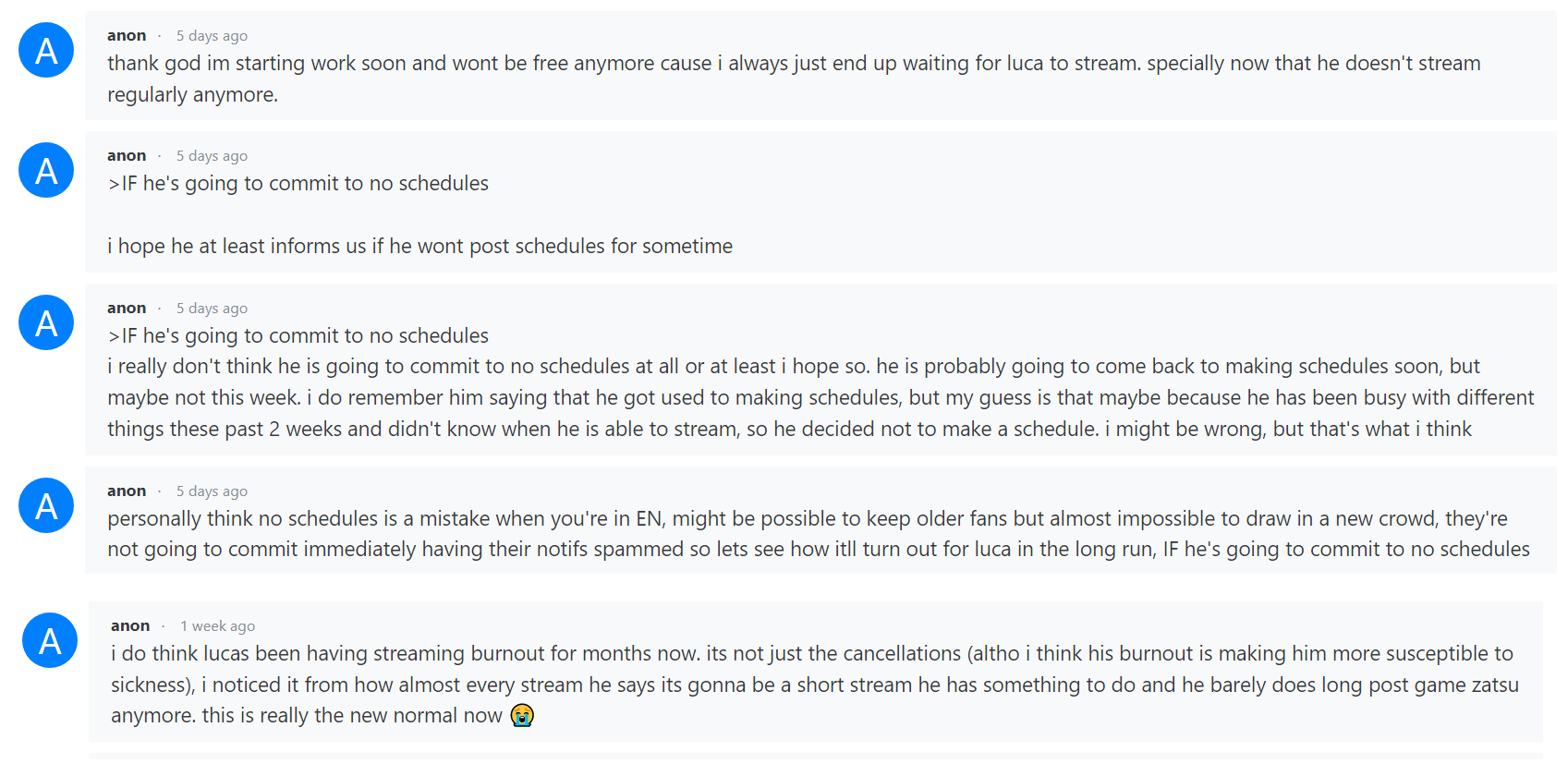Open avatar of the 1 week ago burnout comment

click(50, 640)
